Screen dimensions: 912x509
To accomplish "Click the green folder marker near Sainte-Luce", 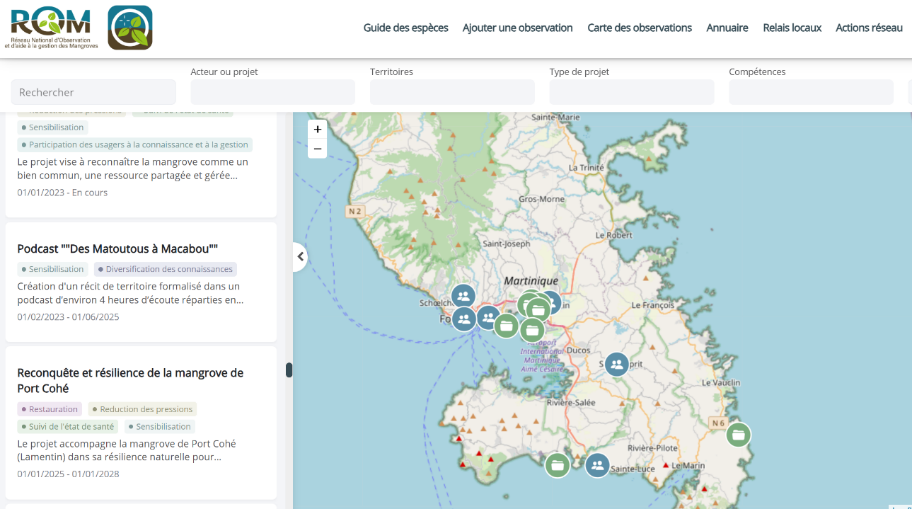I will pos(557,465).
